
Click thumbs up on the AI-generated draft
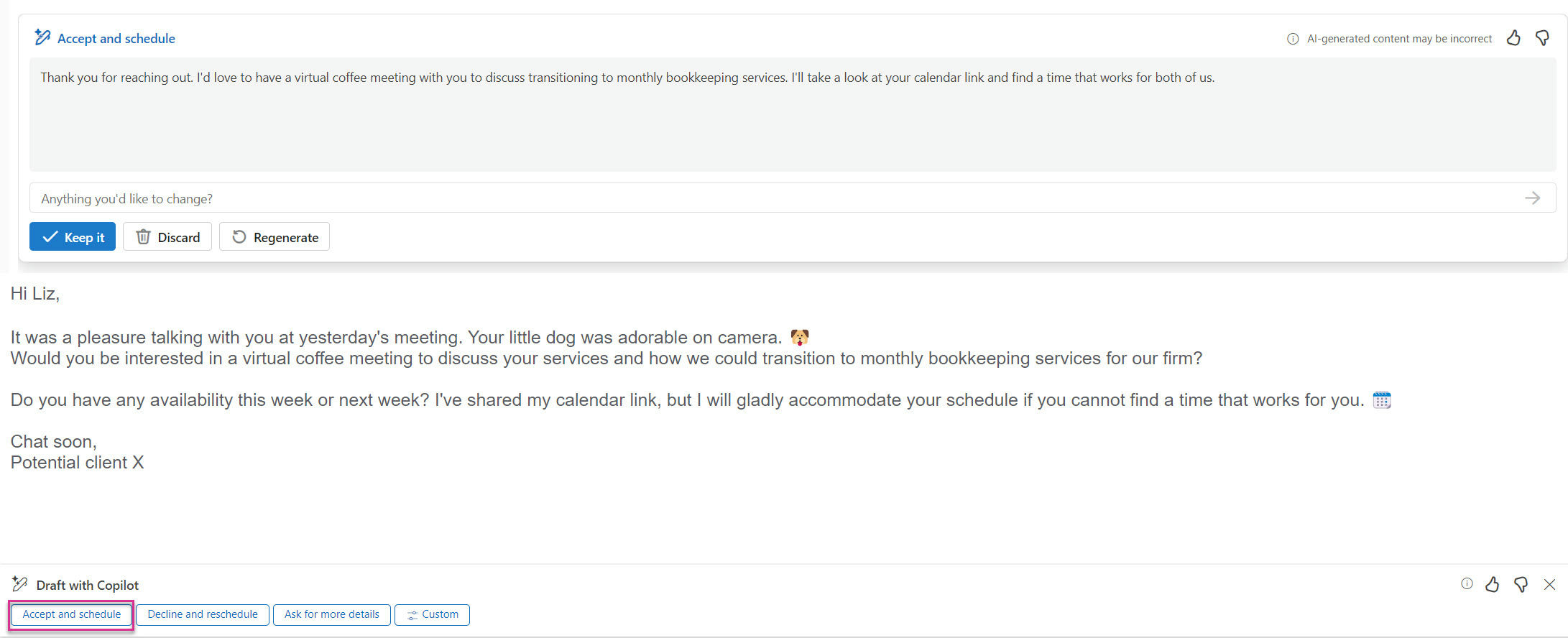coord(1513,38)
